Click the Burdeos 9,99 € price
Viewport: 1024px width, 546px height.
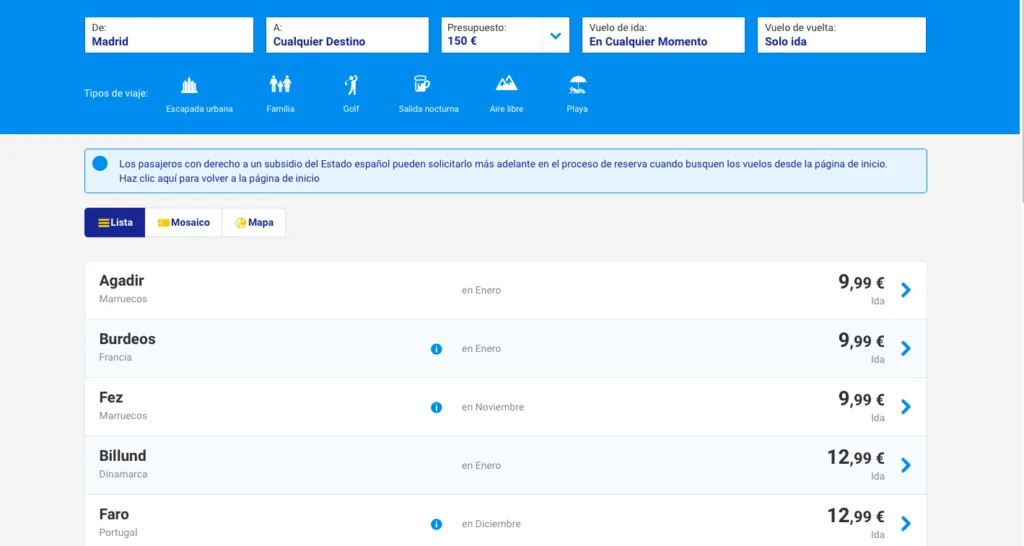[861, 340]
